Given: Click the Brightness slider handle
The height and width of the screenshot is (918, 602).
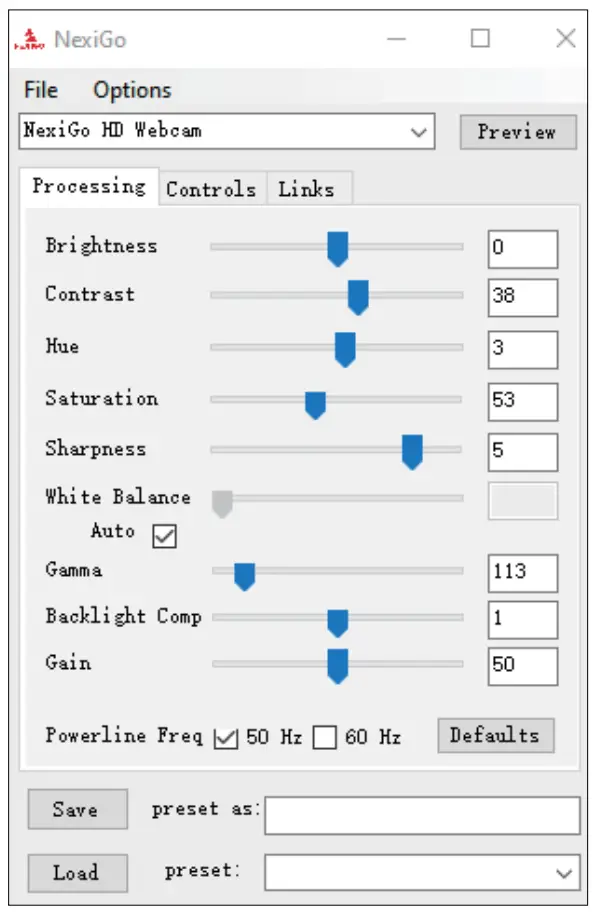Looking at the screenshot, I should (x=337, y=247).
